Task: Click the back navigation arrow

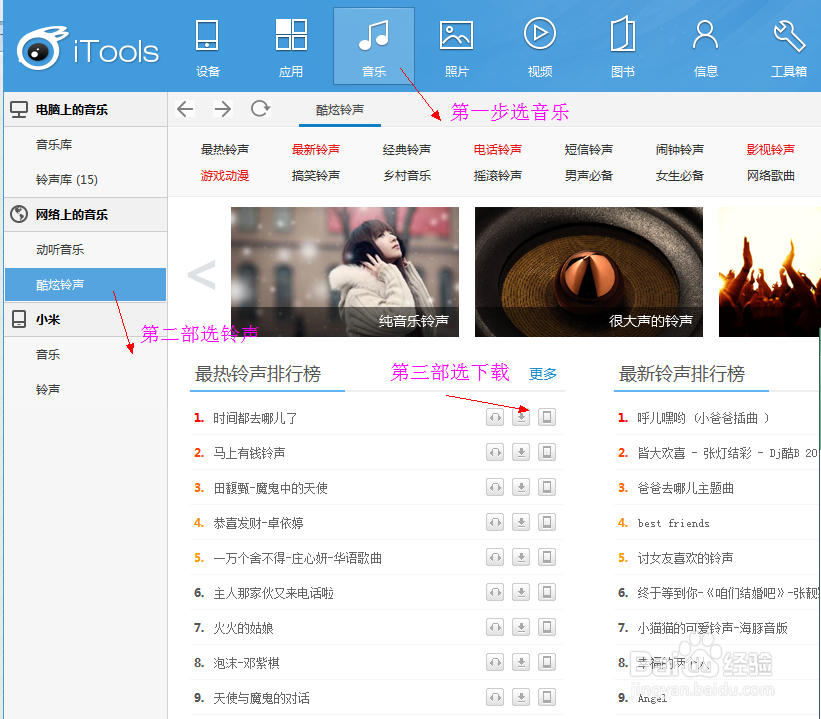Action: pos(186,110)
